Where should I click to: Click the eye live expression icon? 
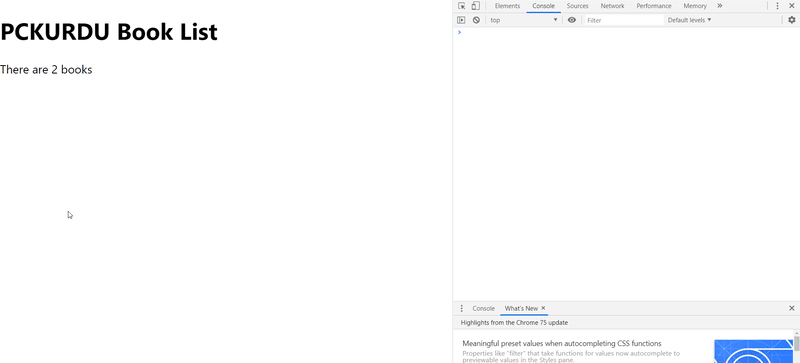point(571,20)
